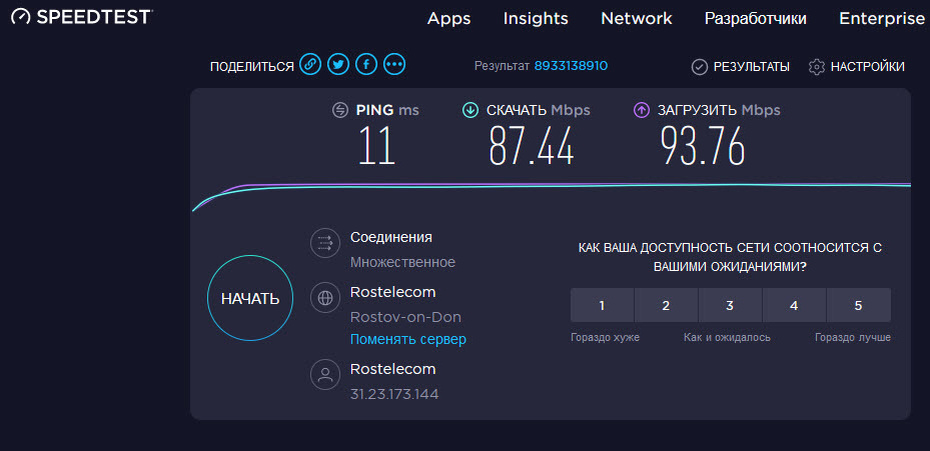Click the Rostov-on-Don server location
This screenshot has width=930, height=451.
(406, 317)
